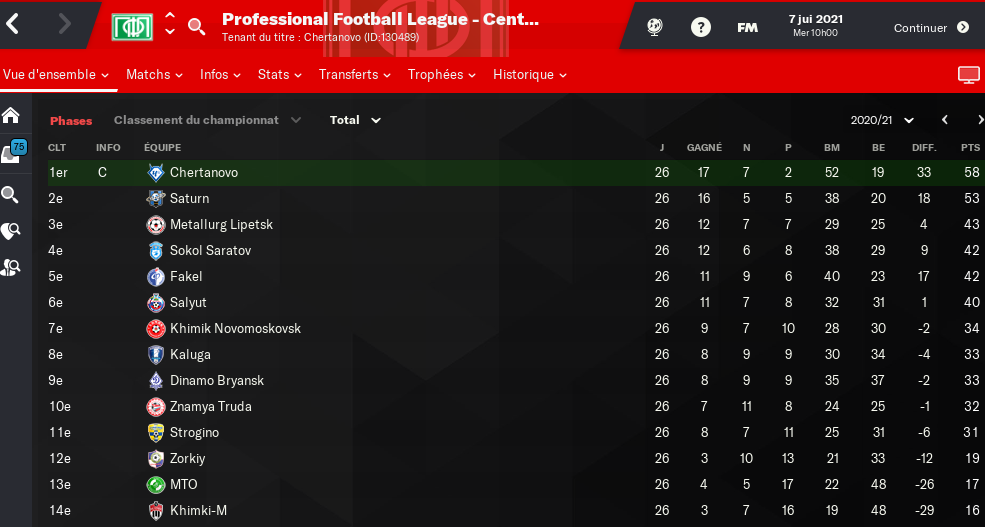Viewport: 985px width, 527px height.
Task: Click the home icon in sidebar
Action: pos(11,114)
